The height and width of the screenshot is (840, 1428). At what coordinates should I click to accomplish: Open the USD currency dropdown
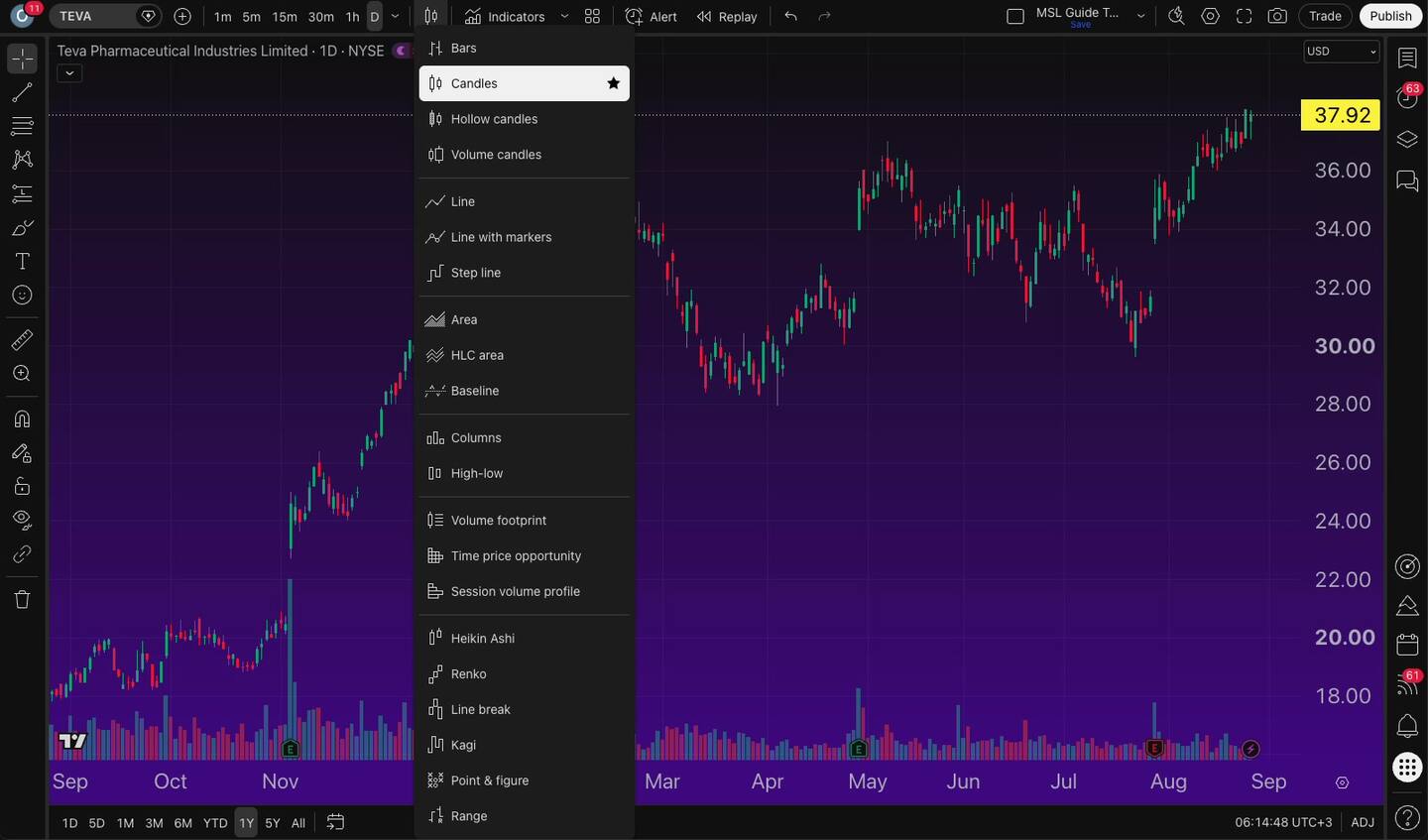1342,52
